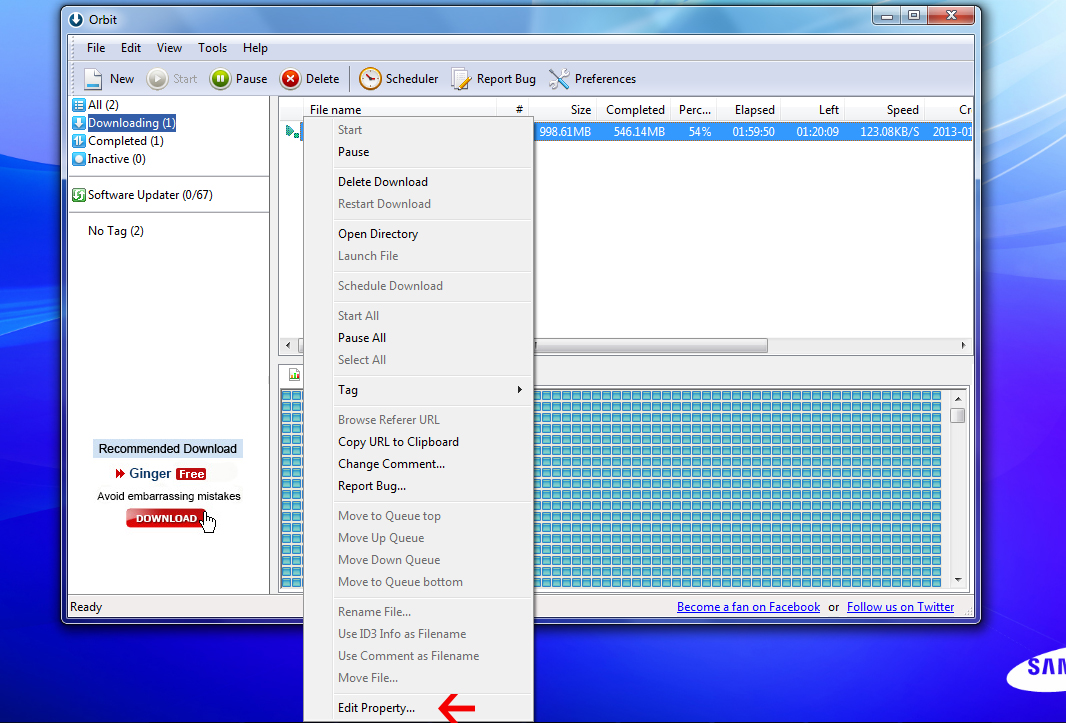Open the Edit menu
The image size is (1066, 723).
click(x=131, y=48)
